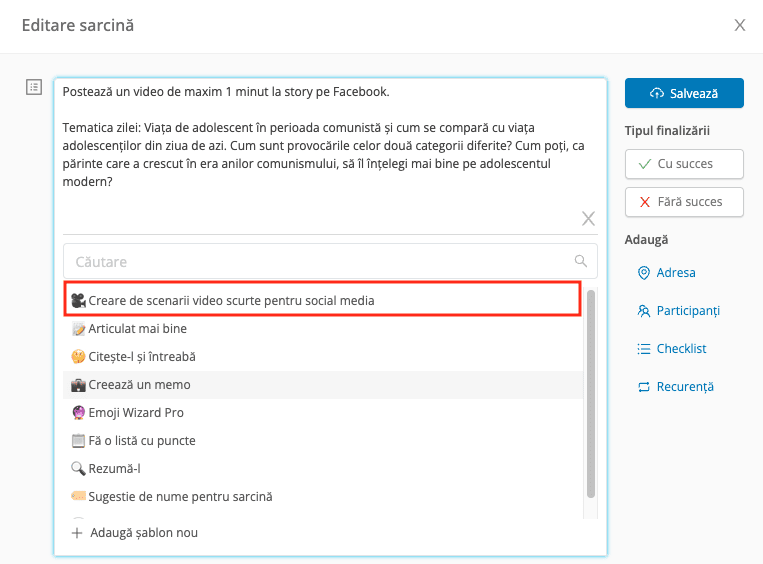
Task: Select Creare de scenarii video scurte template
Action: [x=323, y=300]
